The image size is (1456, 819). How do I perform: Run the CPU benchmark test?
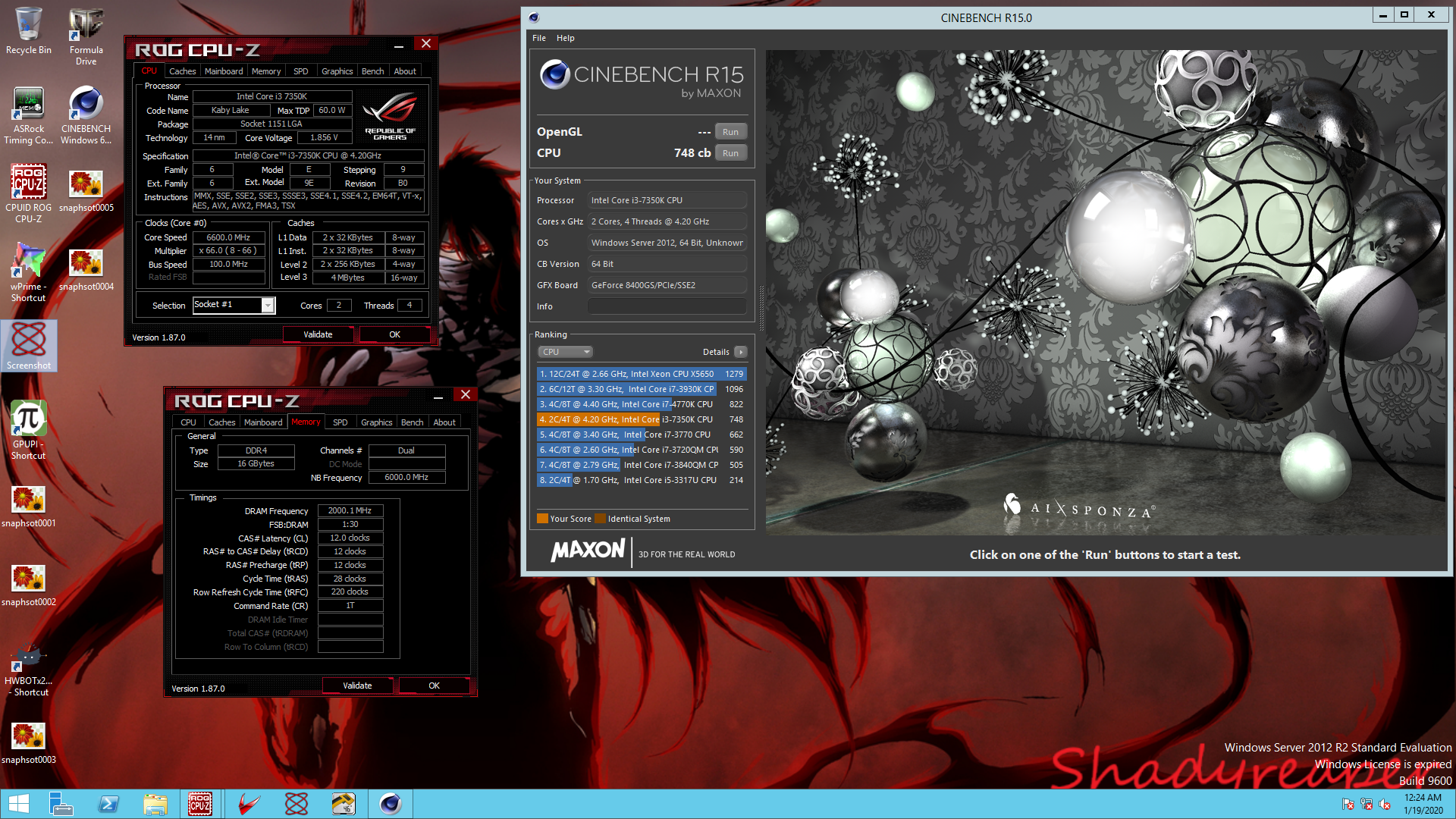(x=730, y=153)
